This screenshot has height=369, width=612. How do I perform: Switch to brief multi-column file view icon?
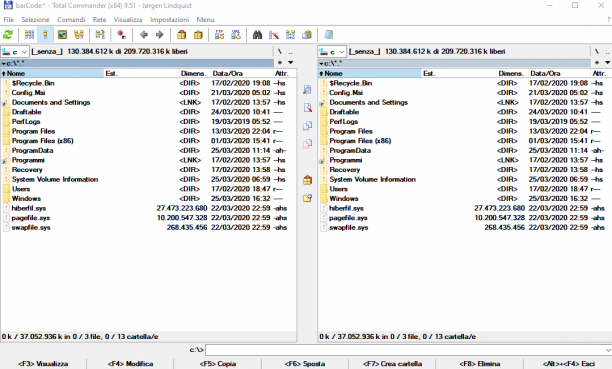coord(29,35)
